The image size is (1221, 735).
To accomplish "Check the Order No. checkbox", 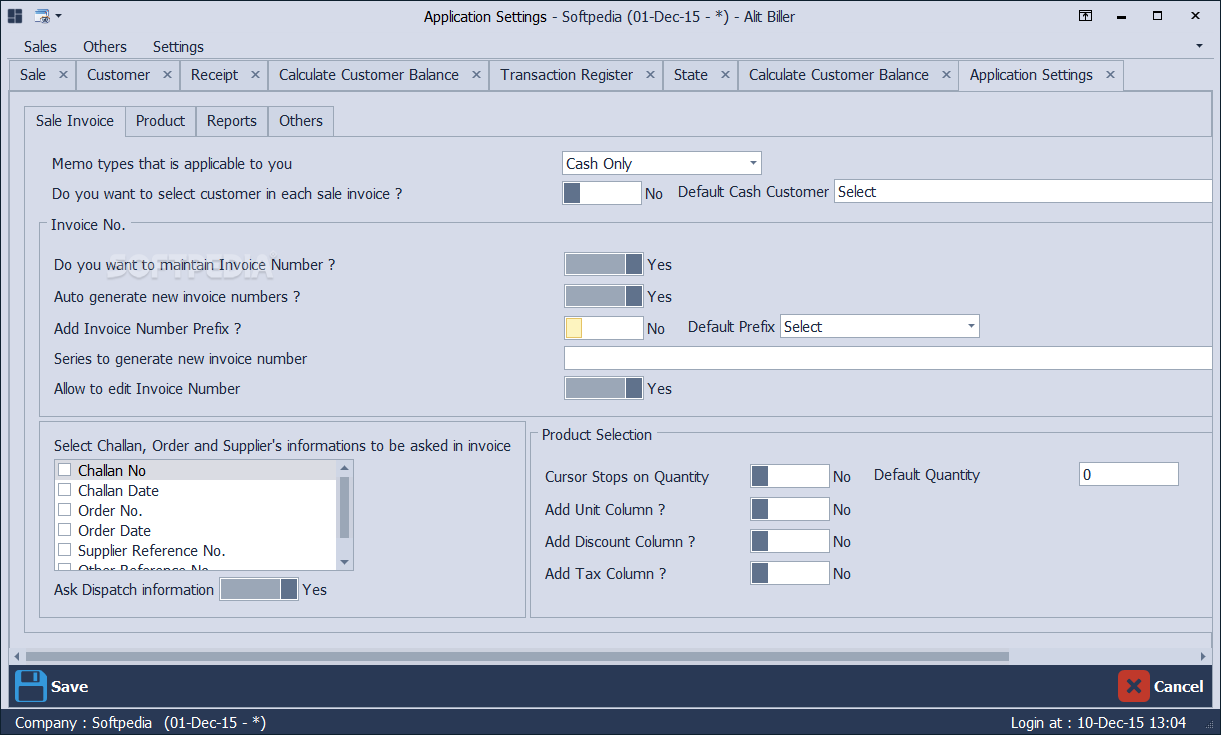I will click(x=65, y=510).
